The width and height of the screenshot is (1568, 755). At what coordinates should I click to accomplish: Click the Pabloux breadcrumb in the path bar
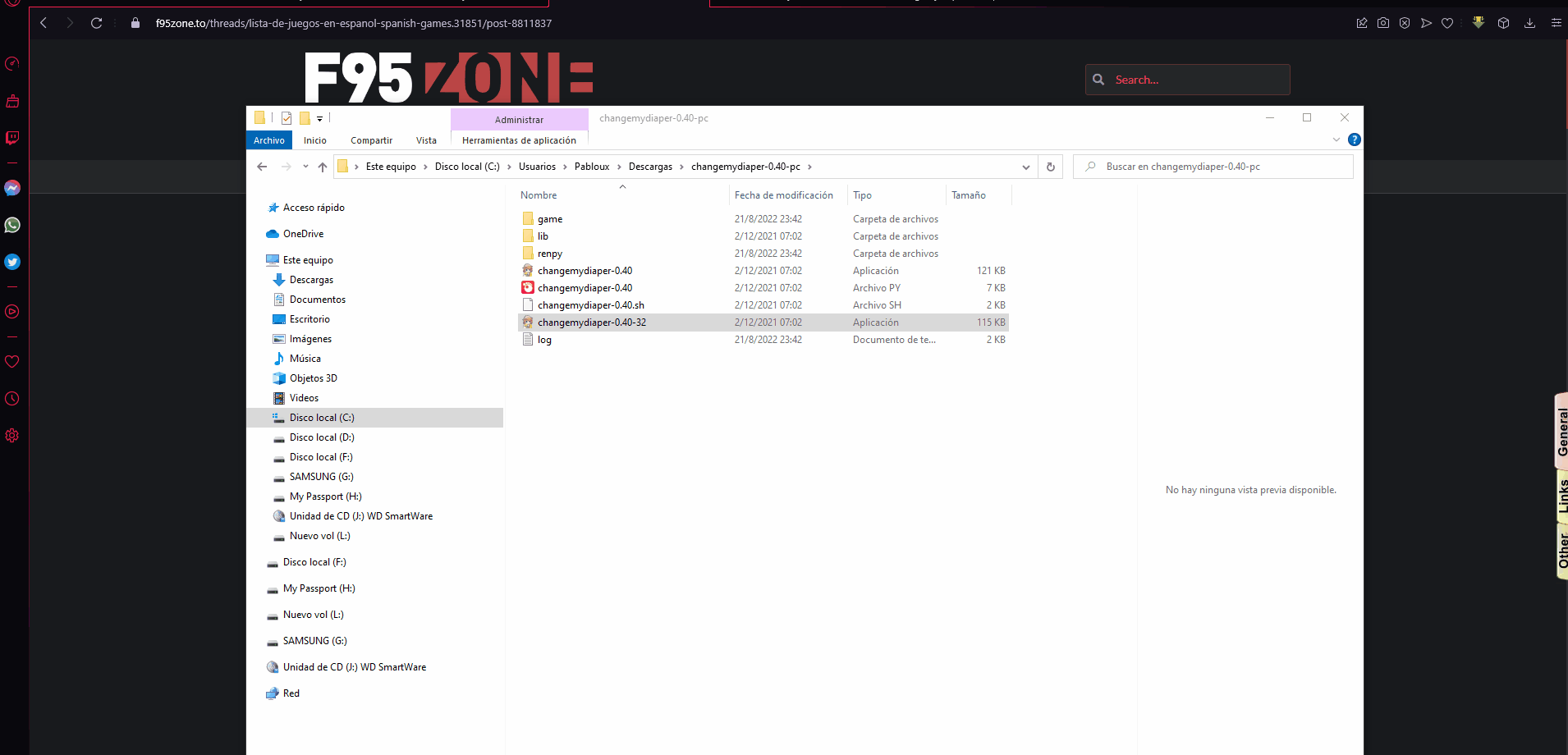coord(591,166)
